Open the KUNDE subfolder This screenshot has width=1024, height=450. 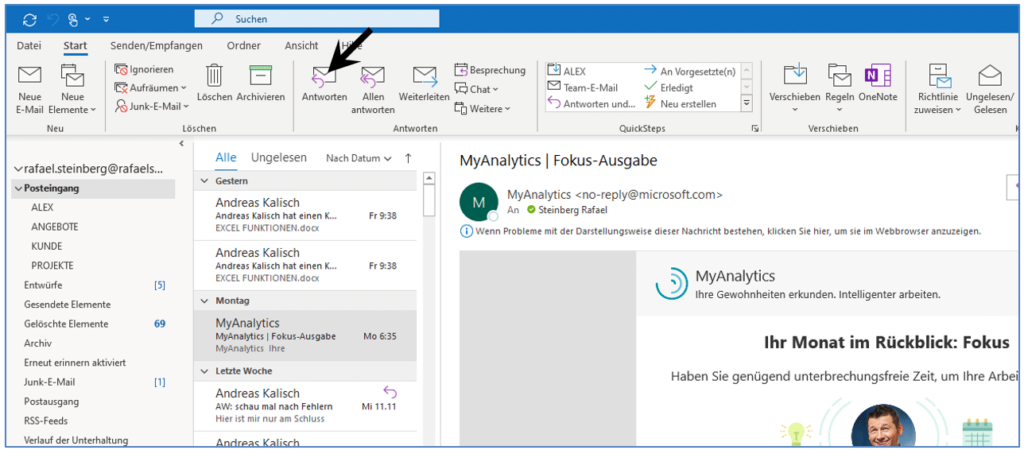click(46, 246)
